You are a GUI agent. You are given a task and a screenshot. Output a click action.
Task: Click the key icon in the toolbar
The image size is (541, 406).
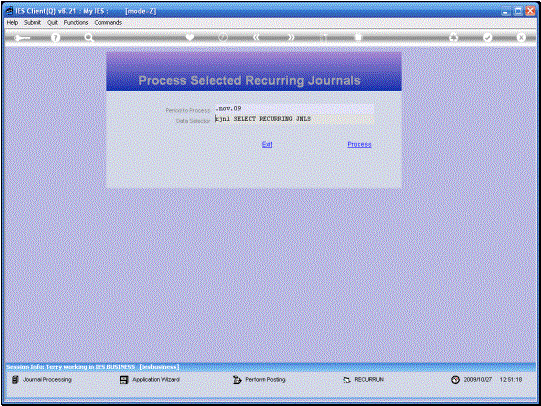click(x=22, y=38)
